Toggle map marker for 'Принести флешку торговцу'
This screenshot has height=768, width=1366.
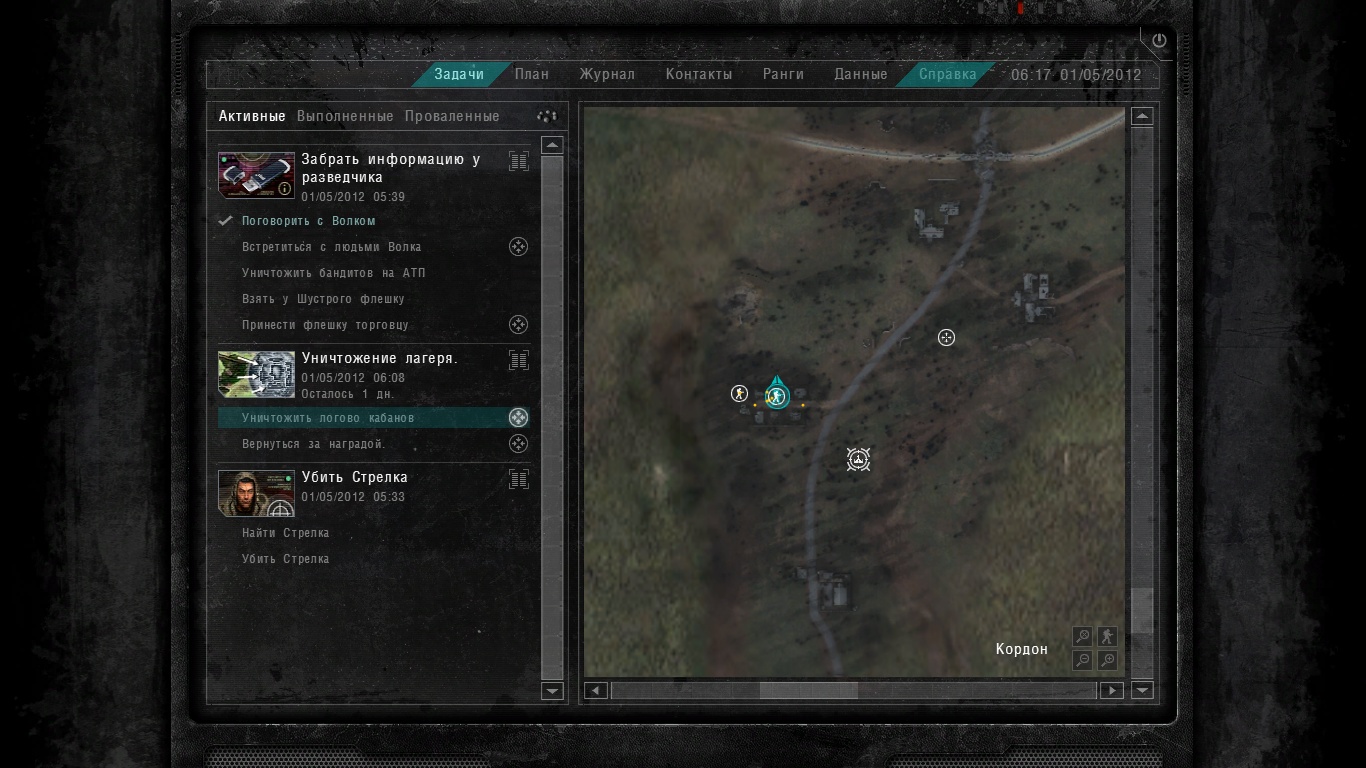pos(518,325)
